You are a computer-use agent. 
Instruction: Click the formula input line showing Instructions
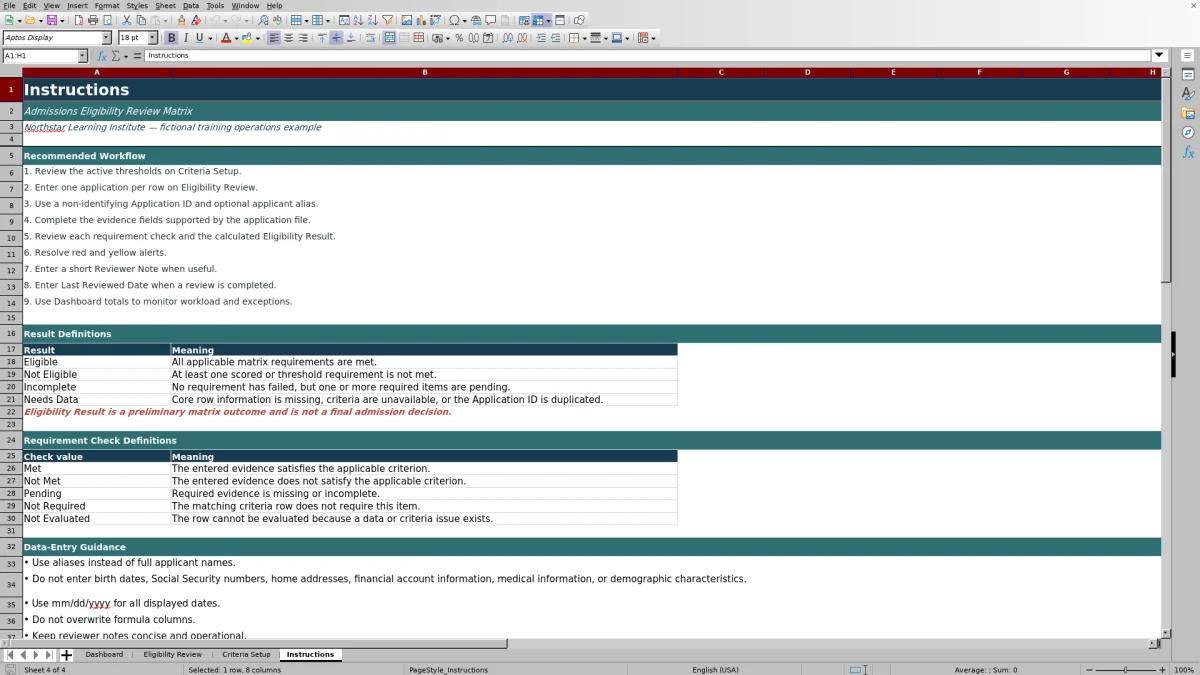tap(648, 56)
